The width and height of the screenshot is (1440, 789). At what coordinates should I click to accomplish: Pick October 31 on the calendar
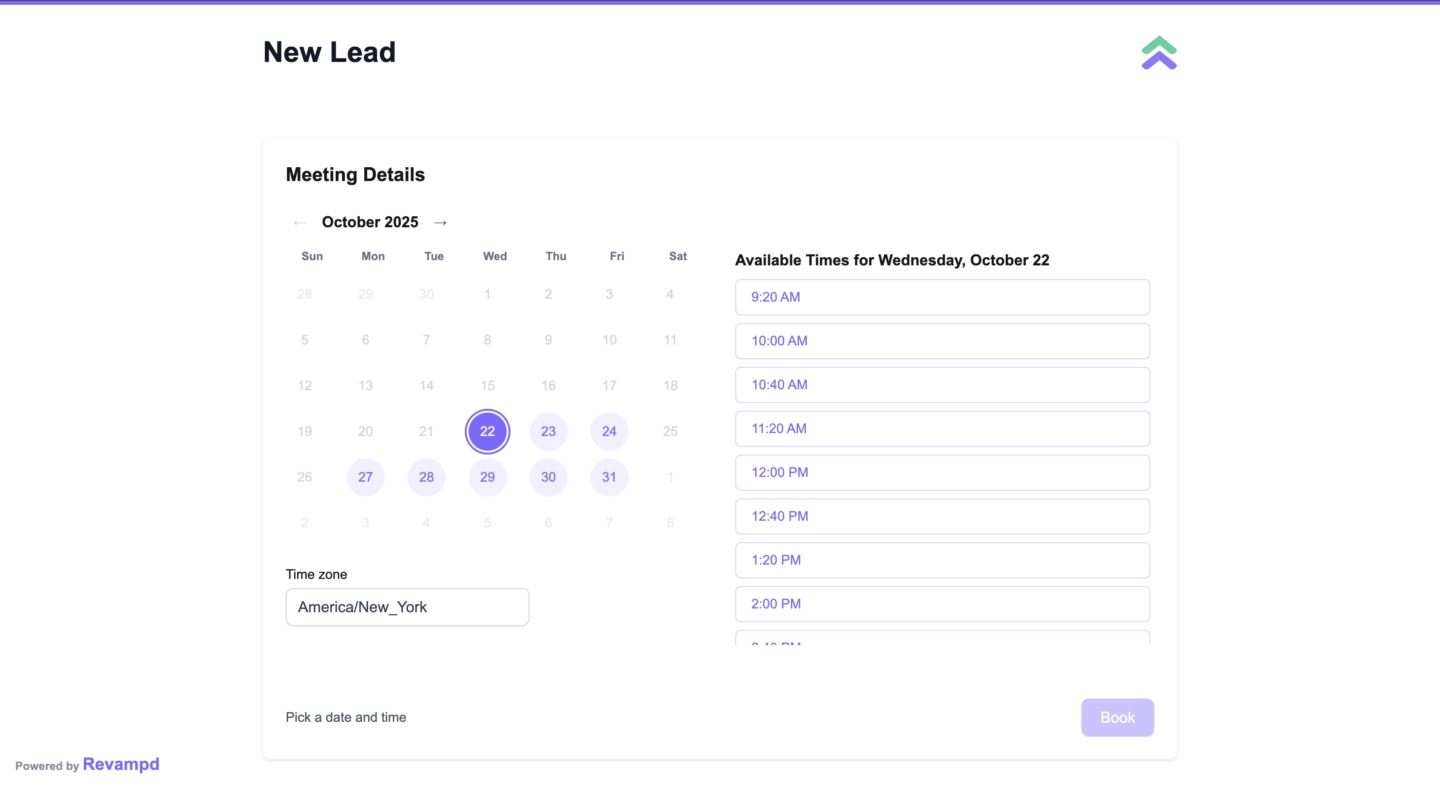click(609, 477)
